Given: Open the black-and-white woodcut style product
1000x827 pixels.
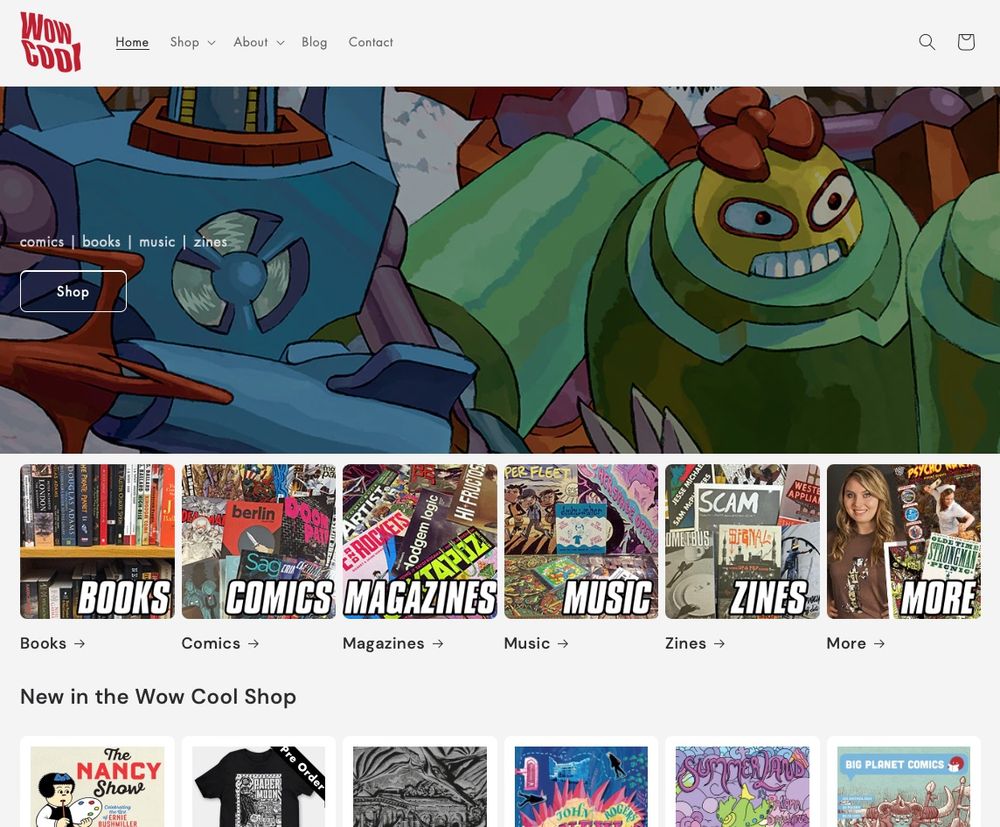Looking at the screenshot, I should coord(420,783).
